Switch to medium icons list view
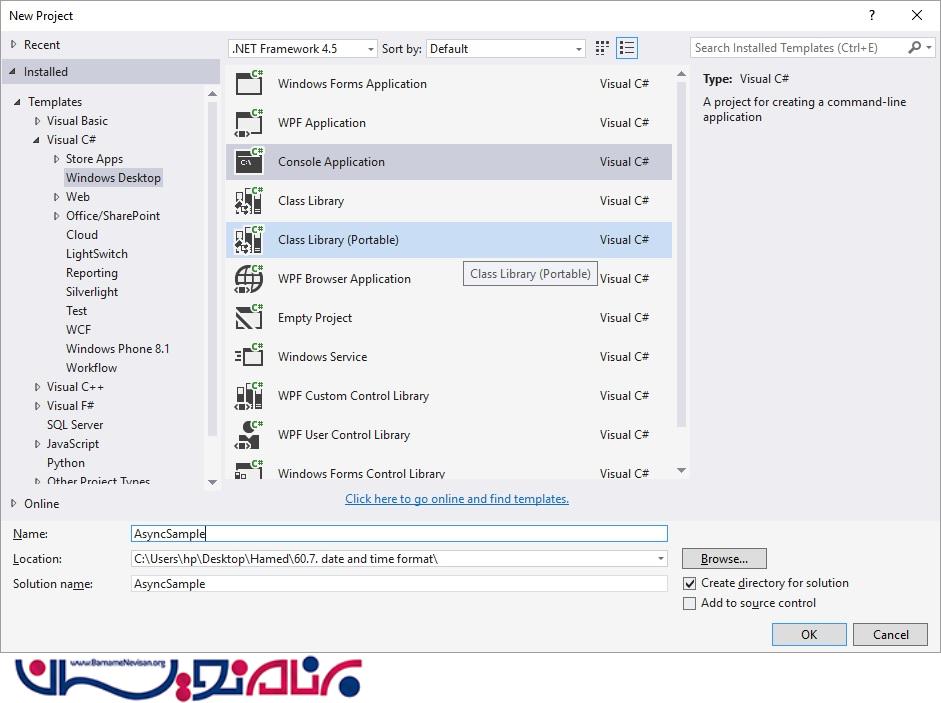Screen dimensions: 941x703 coord(627,48)
